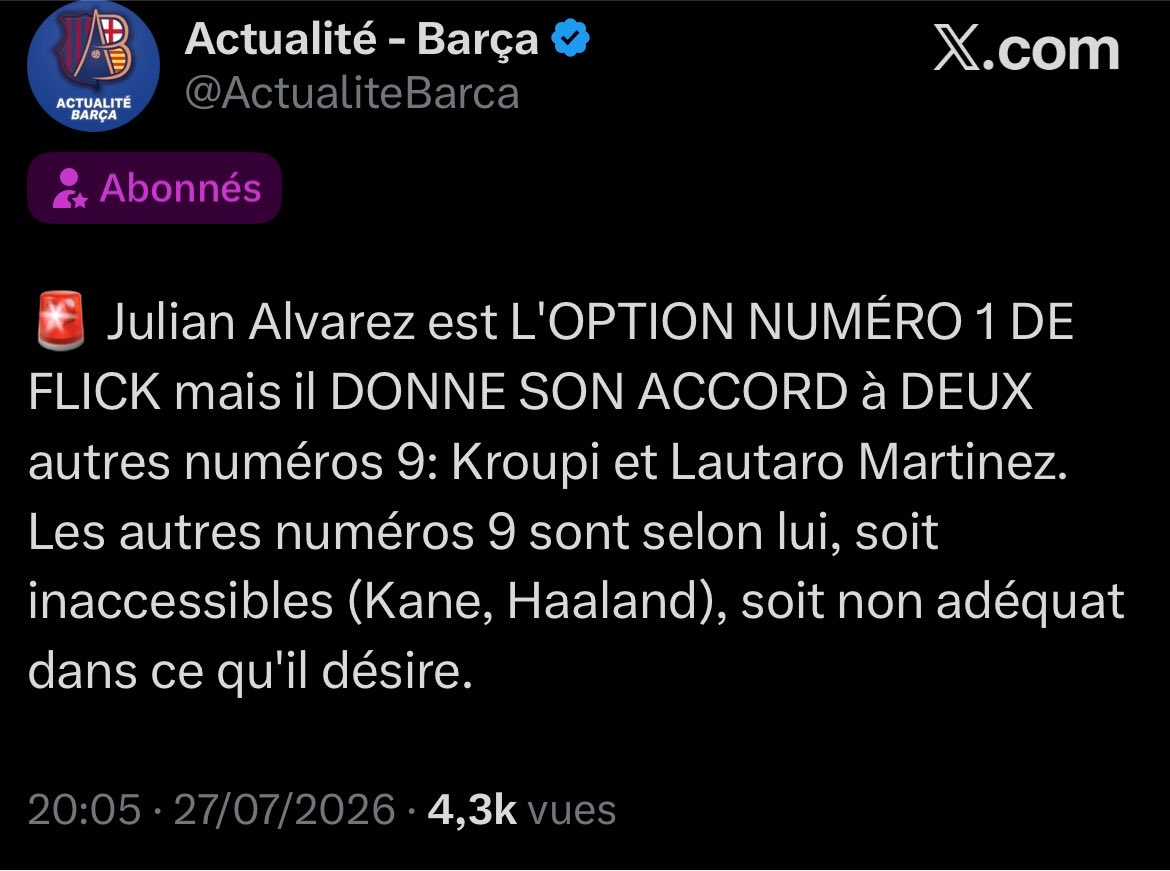Open the 4,3k vues view count

[x=522, y=809]
